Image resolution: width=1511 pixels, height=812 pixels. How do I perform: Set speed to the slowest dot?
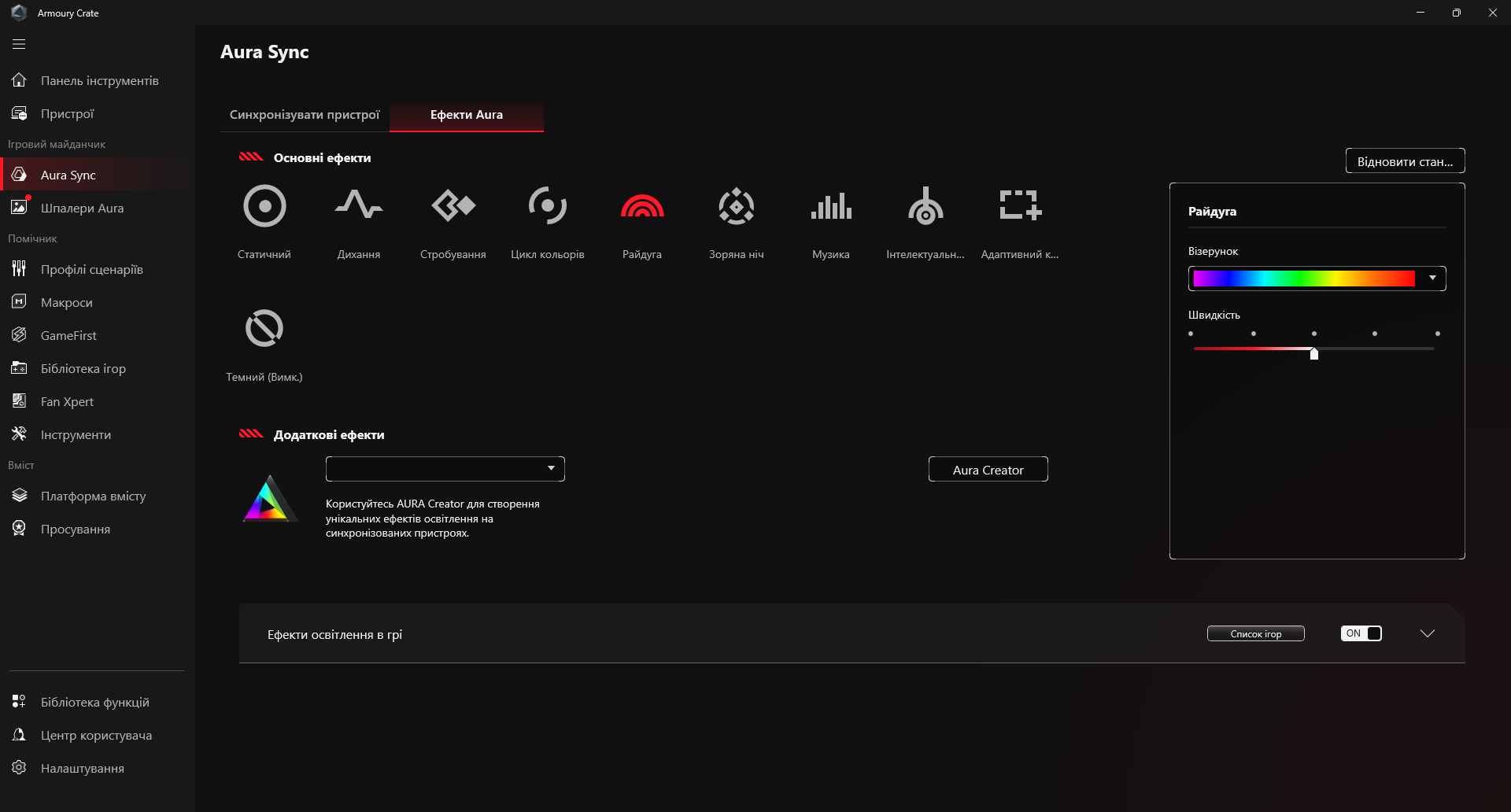click(x=1191, y=334)
